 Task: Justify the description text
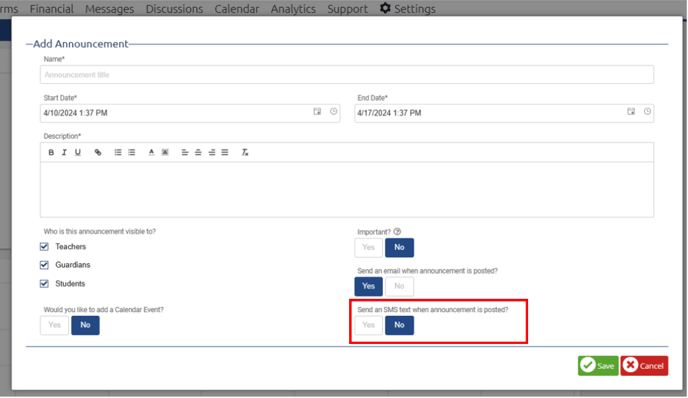225,152
